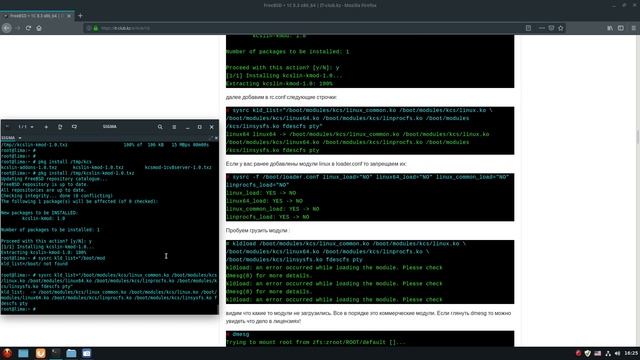Open the system start menu icon
Viewport: 640px width, 360px height.
coord(7,353)
